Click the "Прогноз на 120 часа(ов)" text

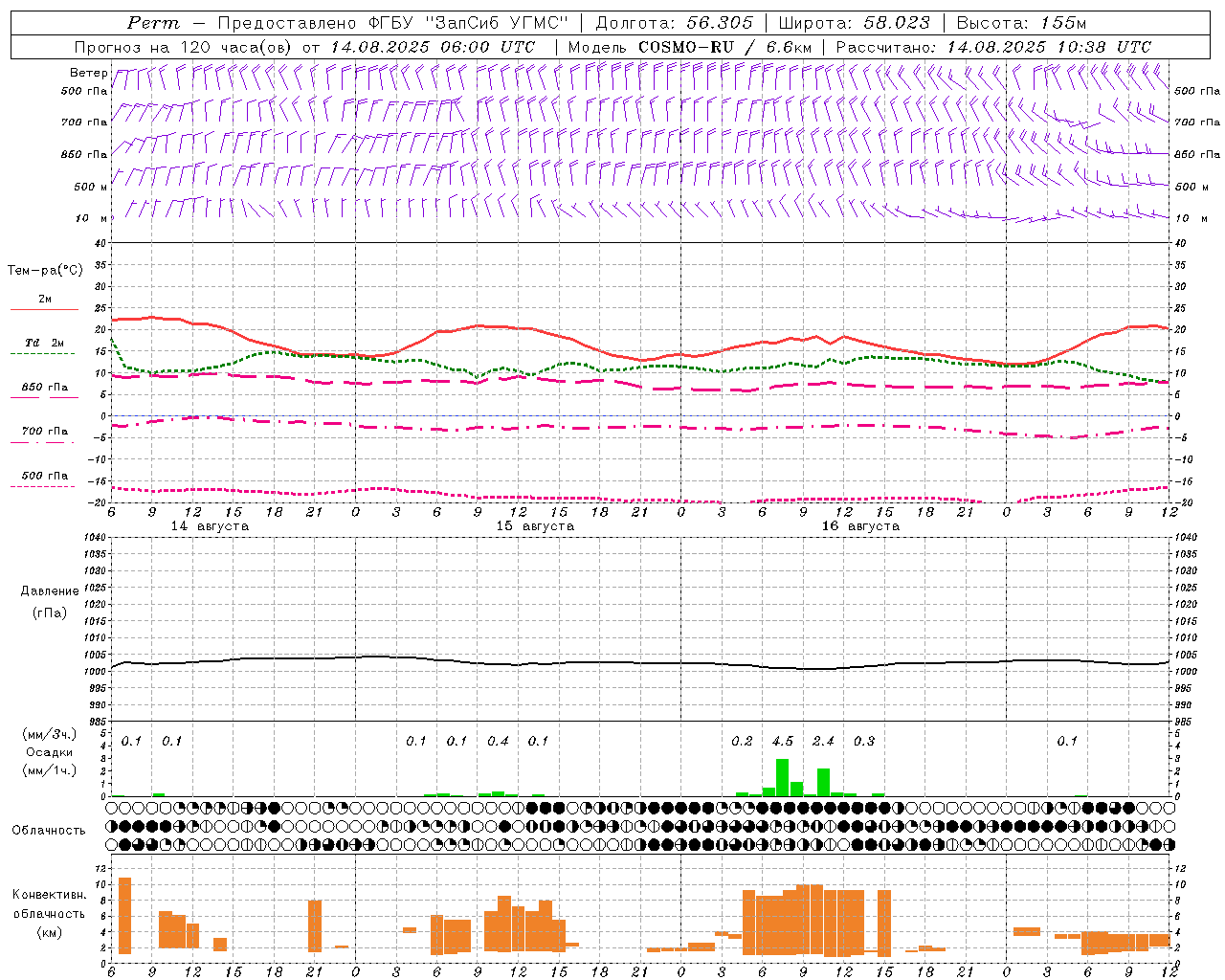pyautogui.click(x=185, y=47)
